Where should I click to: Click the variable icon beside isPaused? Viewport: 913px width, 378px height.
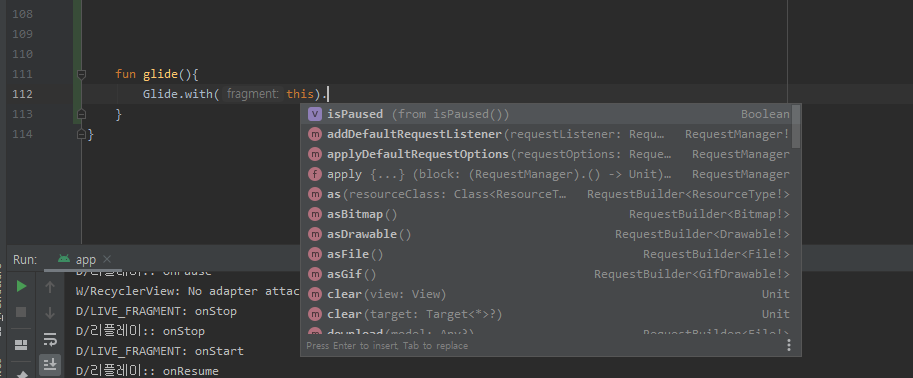pos(315,114)
